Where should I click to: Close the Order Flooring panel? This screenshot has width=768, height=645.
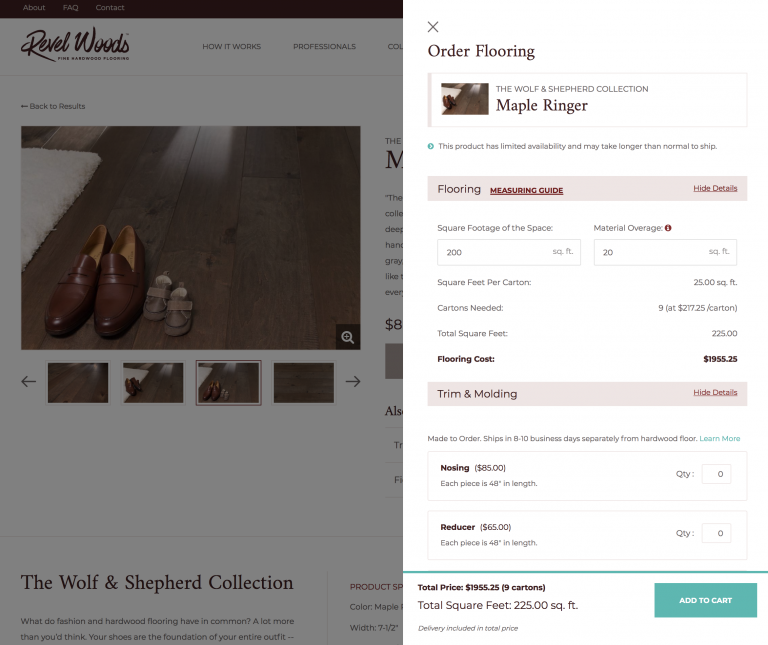433,27
